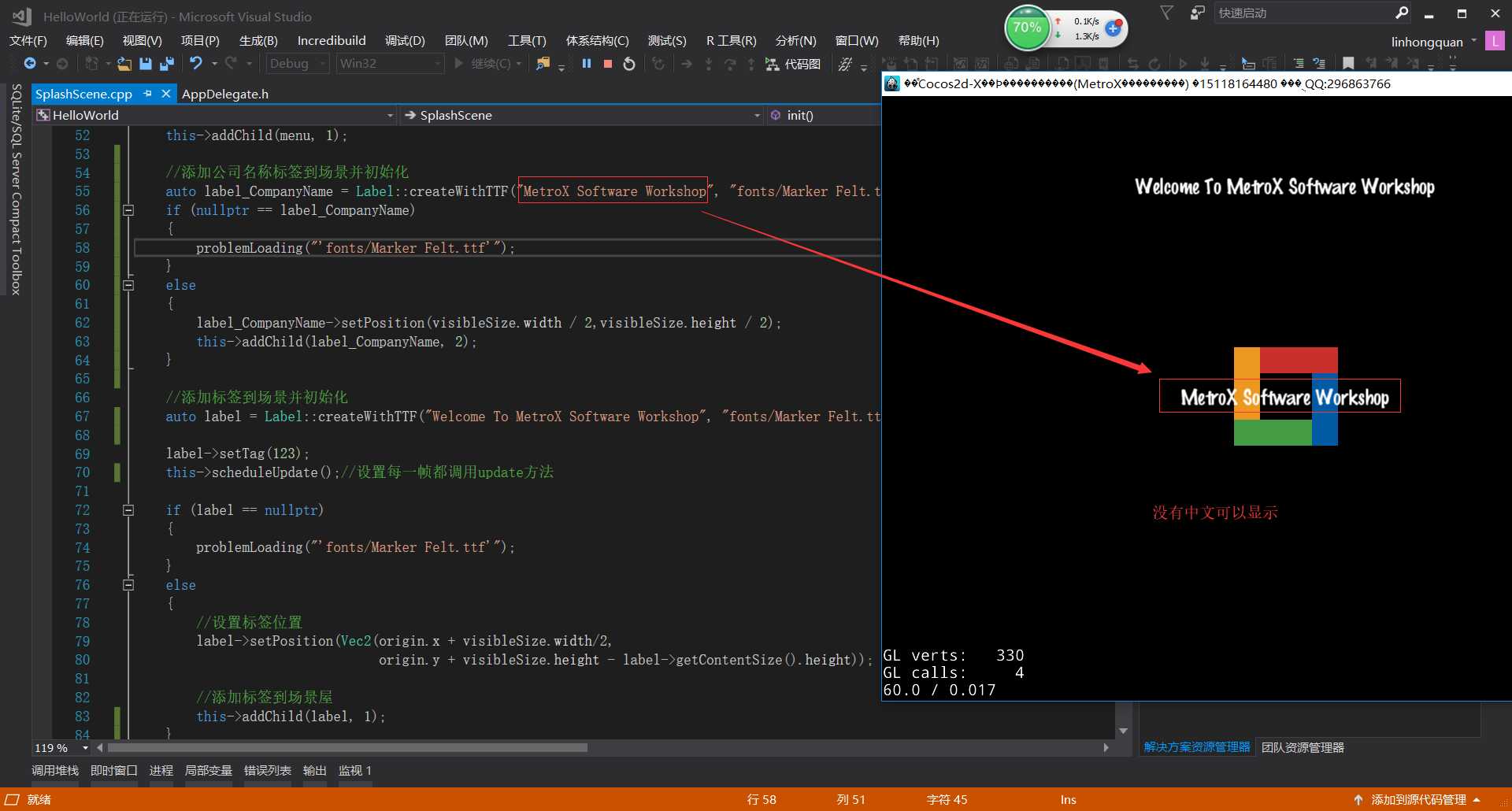The width and height of the screenshot is (1512, 811).
Task: Click the icon right of 代码图
Action: [x=846, y=64]
